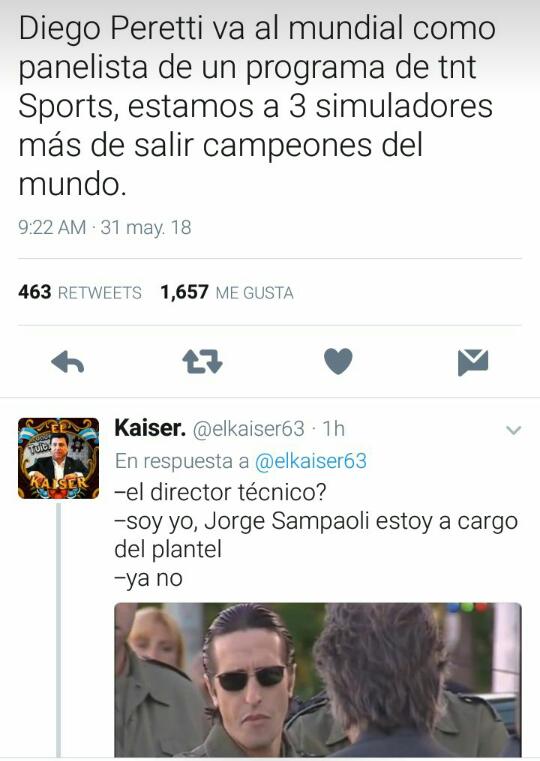Open the @elkaiser63 mention link

(x=311, y=461)
